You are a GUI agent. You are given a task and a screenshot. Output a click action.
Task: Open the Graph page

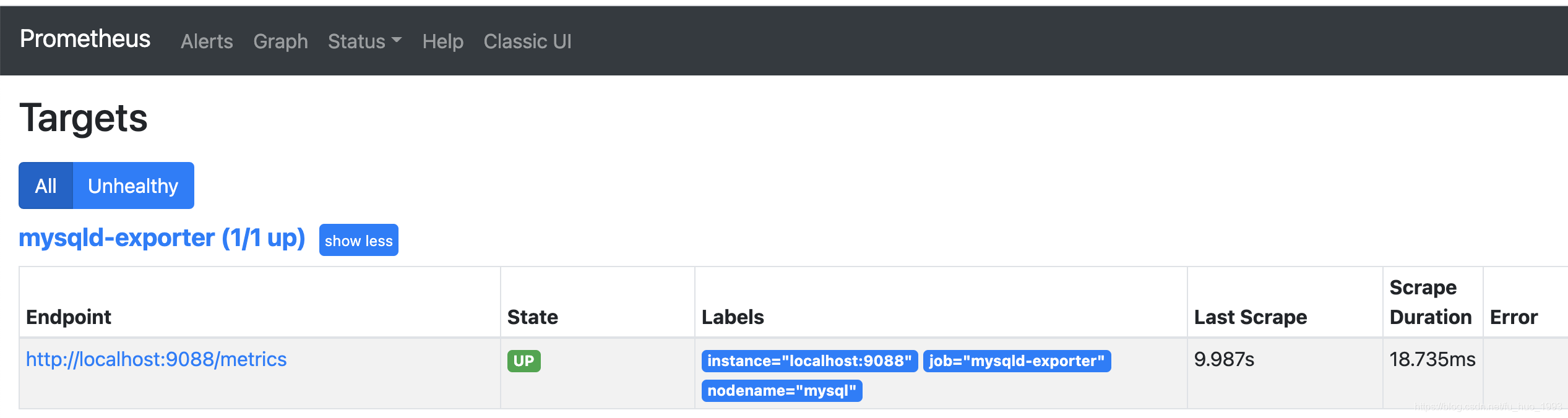[x=280, y=41]
